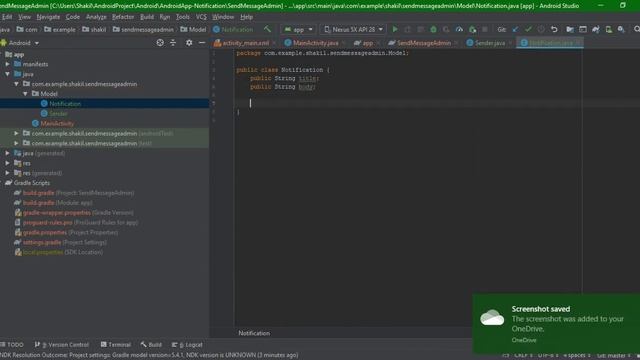Open the Refactor menu

[x=123, y=17]
